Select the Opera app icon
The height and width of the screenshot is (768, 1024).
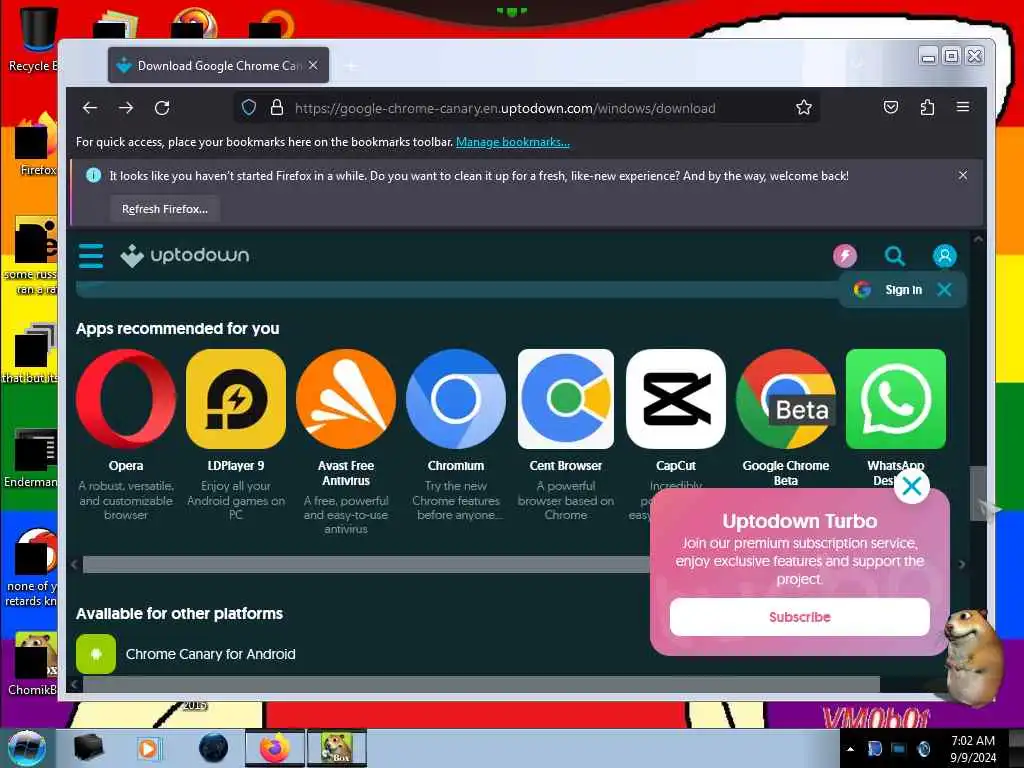[126, 399]
